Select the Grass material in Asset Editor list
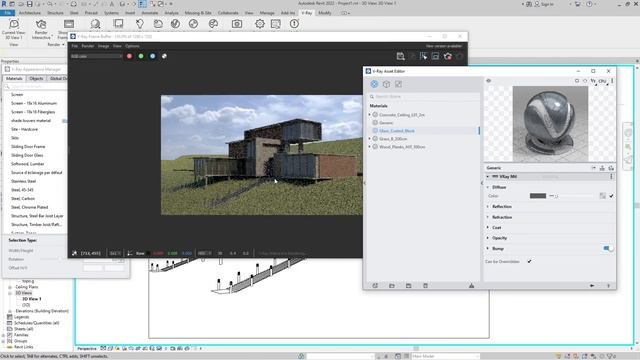The image size is (640, 360). (393, 139)
